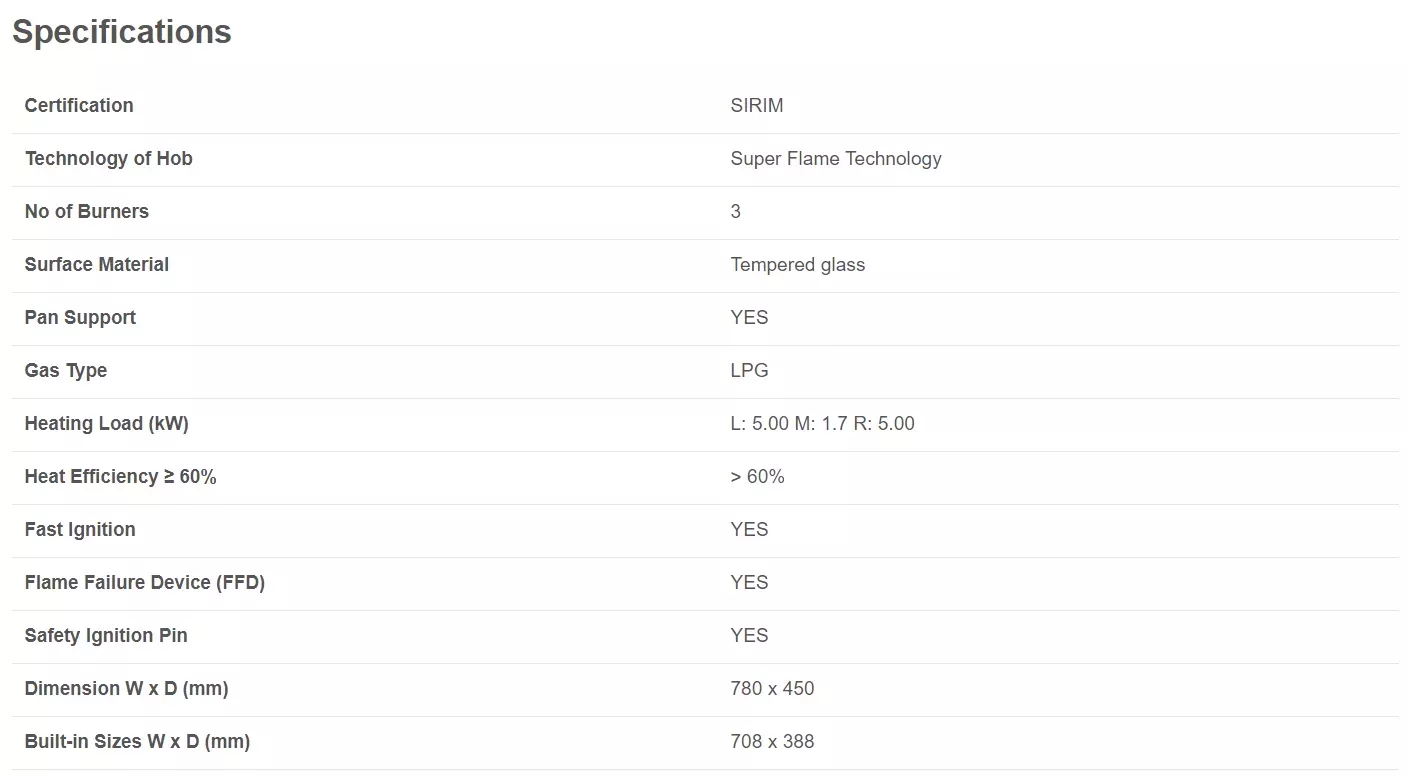Click the 780 x 450 dimension value
This screenshot has height=776, width=1408.
[772, 689]
